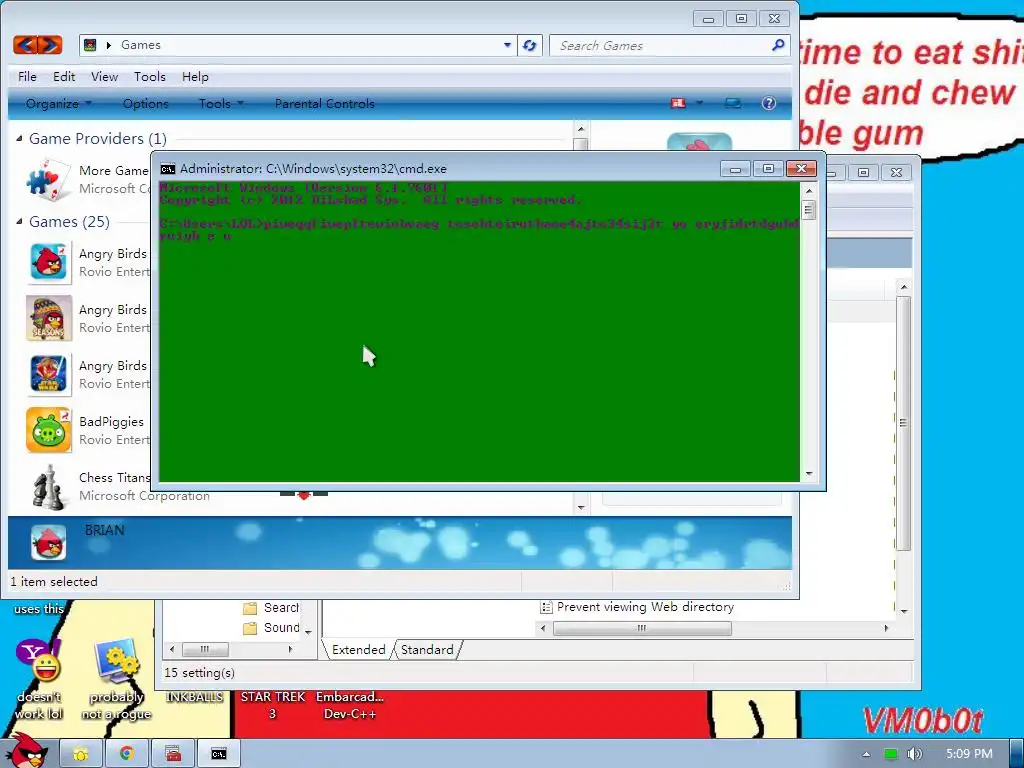The height and width of the screenshot is (768, 1024).
Task: Show hidden tray icons arrow
Action: (866, 754)
